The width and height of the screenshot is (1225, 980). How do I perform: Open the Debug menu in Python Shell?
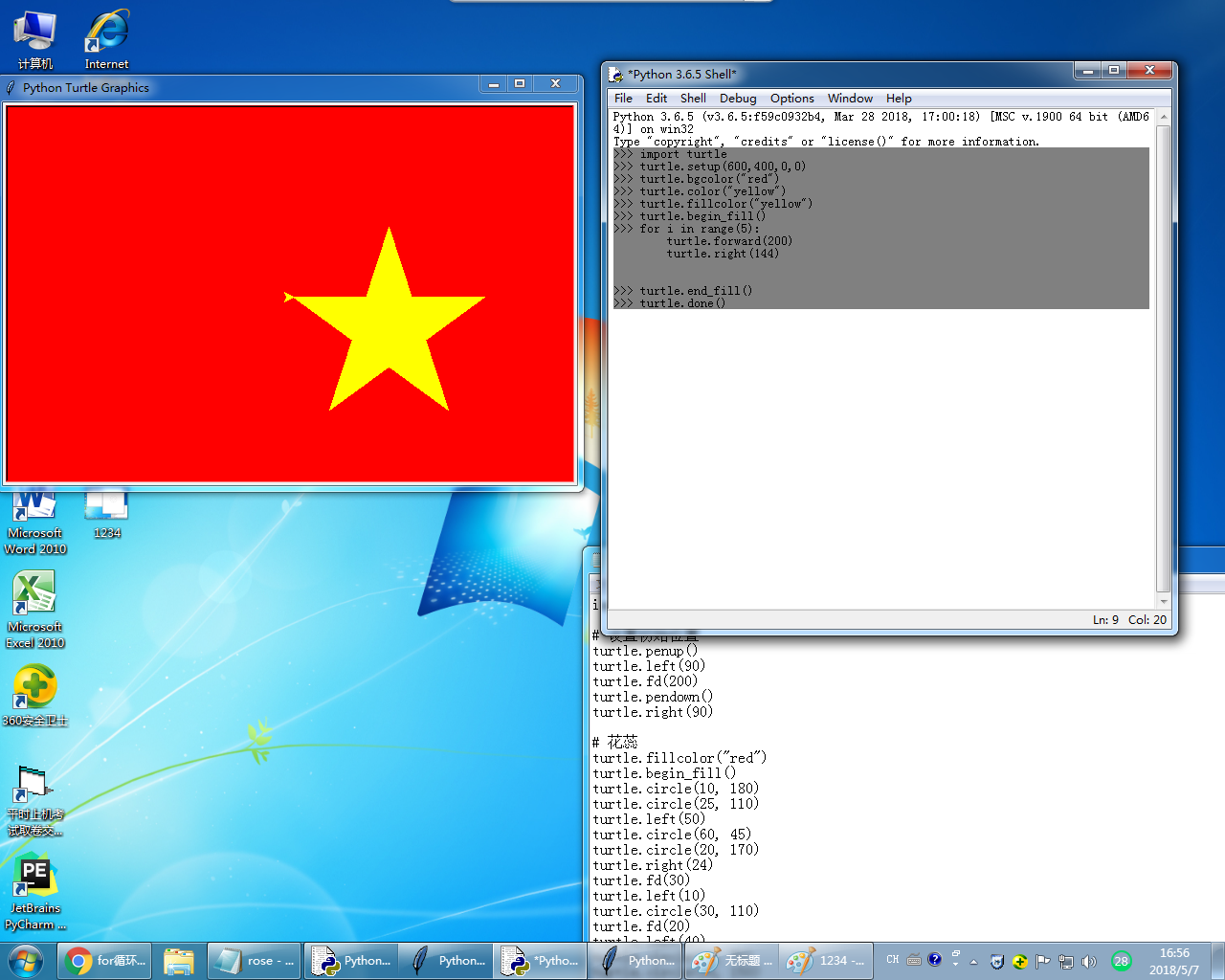[x=738, y=99]
